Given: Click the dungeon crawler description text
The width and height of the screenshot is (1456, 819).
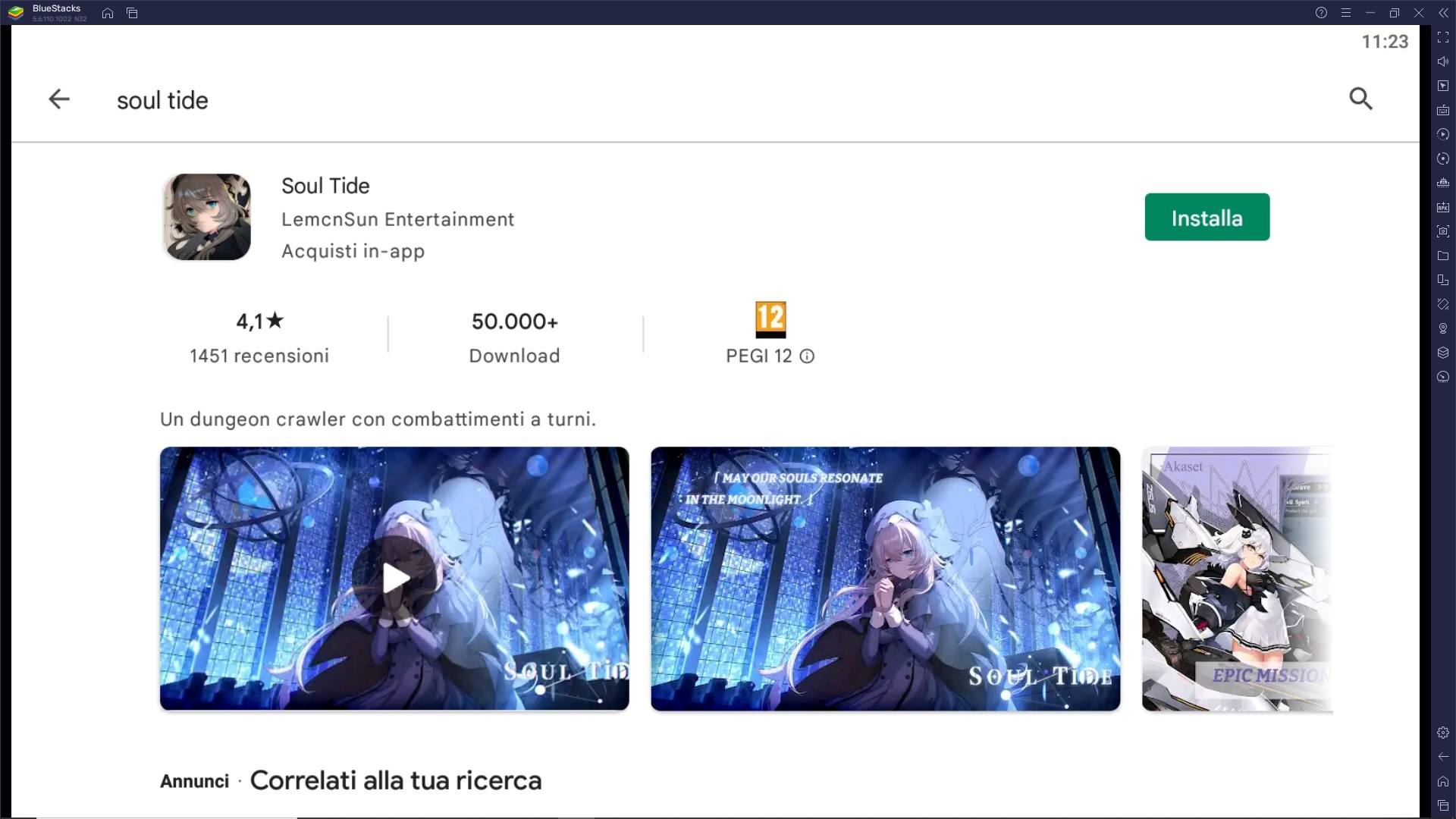Looking at the screenshot, I should 378,419.
